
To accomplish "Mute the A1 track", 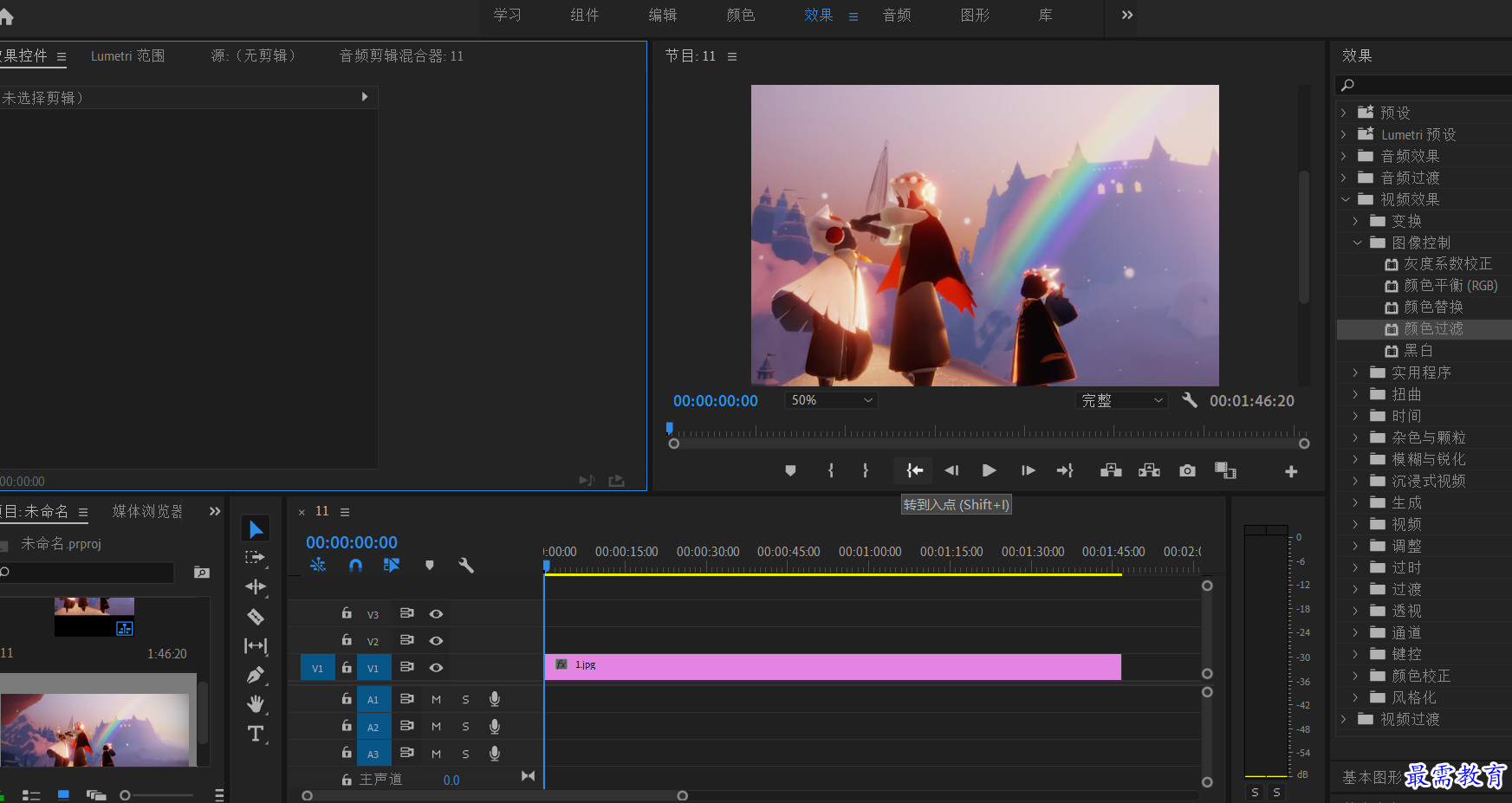I will point(437,699).
